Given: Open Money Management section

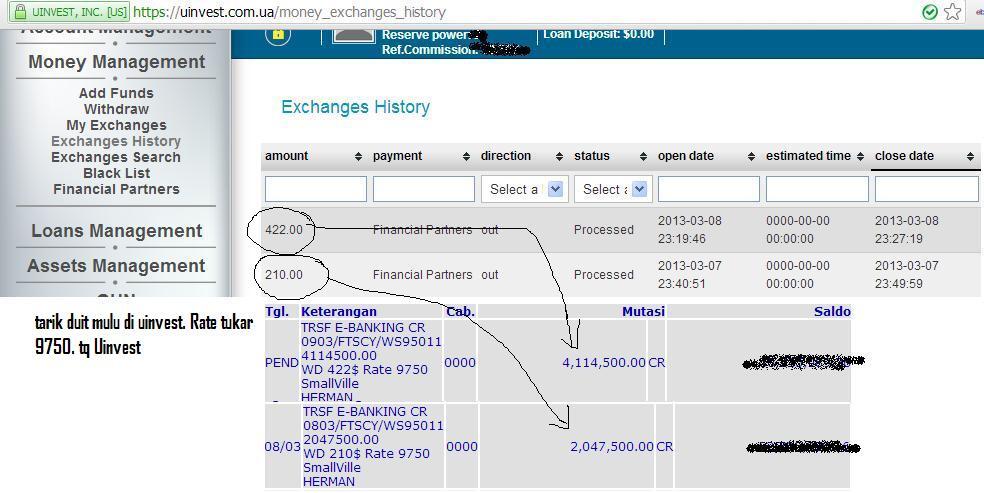Looking at the screenshot, I should pos(117,62).
